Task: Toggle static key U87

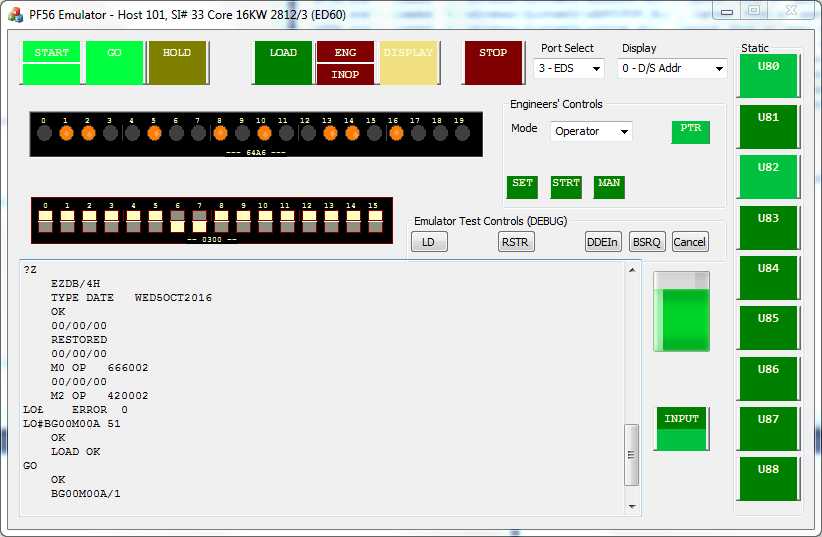Action: (768, 428)
